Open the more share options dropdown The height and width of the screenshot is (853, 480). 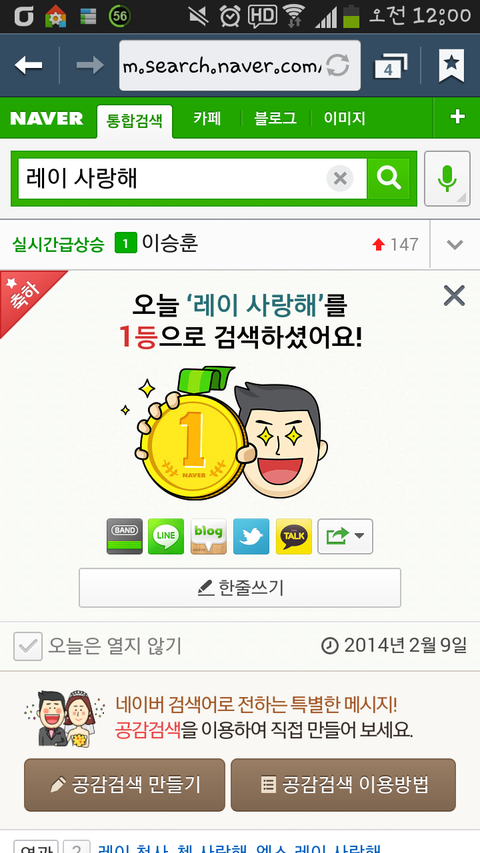pyautogui.click(x=345, y=536)
